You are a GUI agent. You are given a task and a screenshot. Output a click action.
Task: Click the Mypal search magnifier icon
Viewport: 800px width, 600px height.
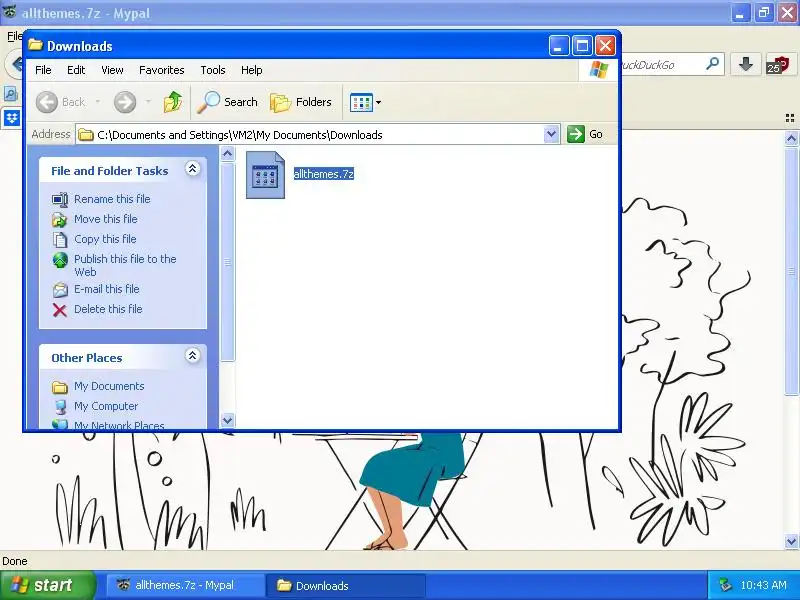(x=712, y=64)
